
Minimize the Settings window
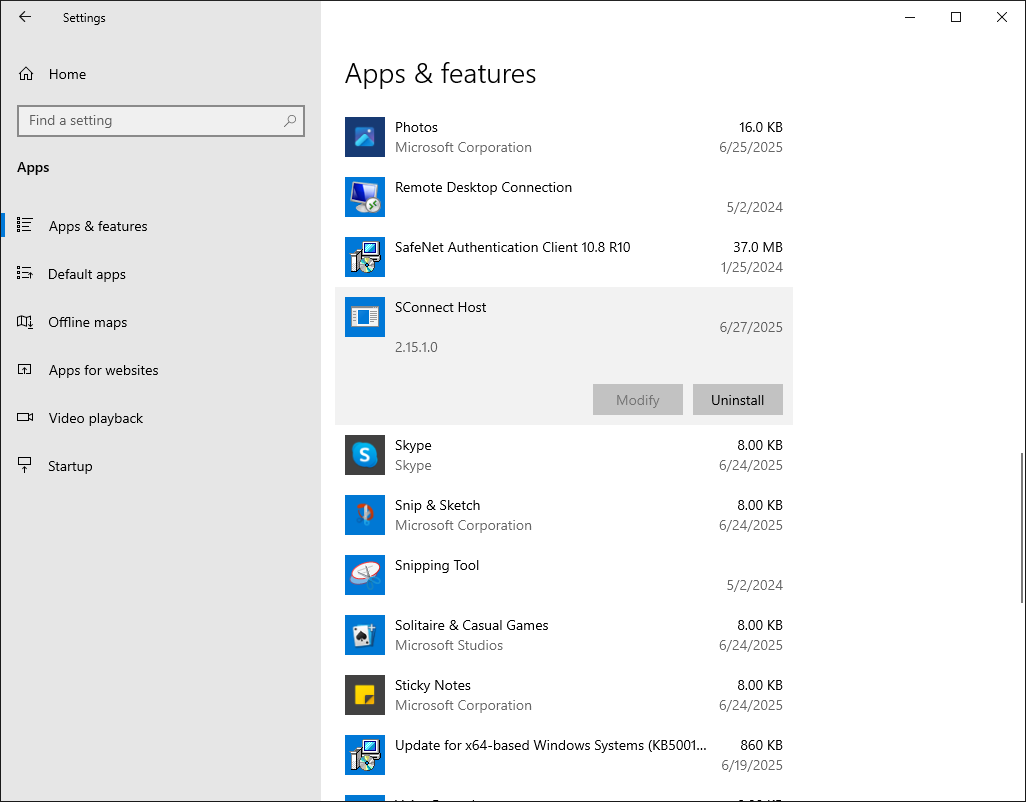[x=910, y=17]
